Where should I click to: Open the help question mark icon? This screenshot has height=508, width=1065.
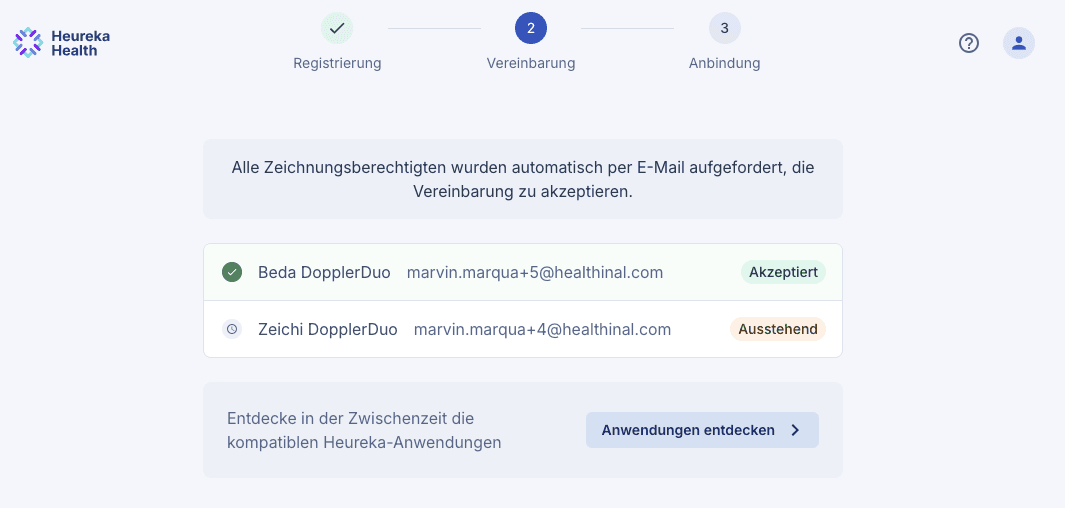[969, 43]
